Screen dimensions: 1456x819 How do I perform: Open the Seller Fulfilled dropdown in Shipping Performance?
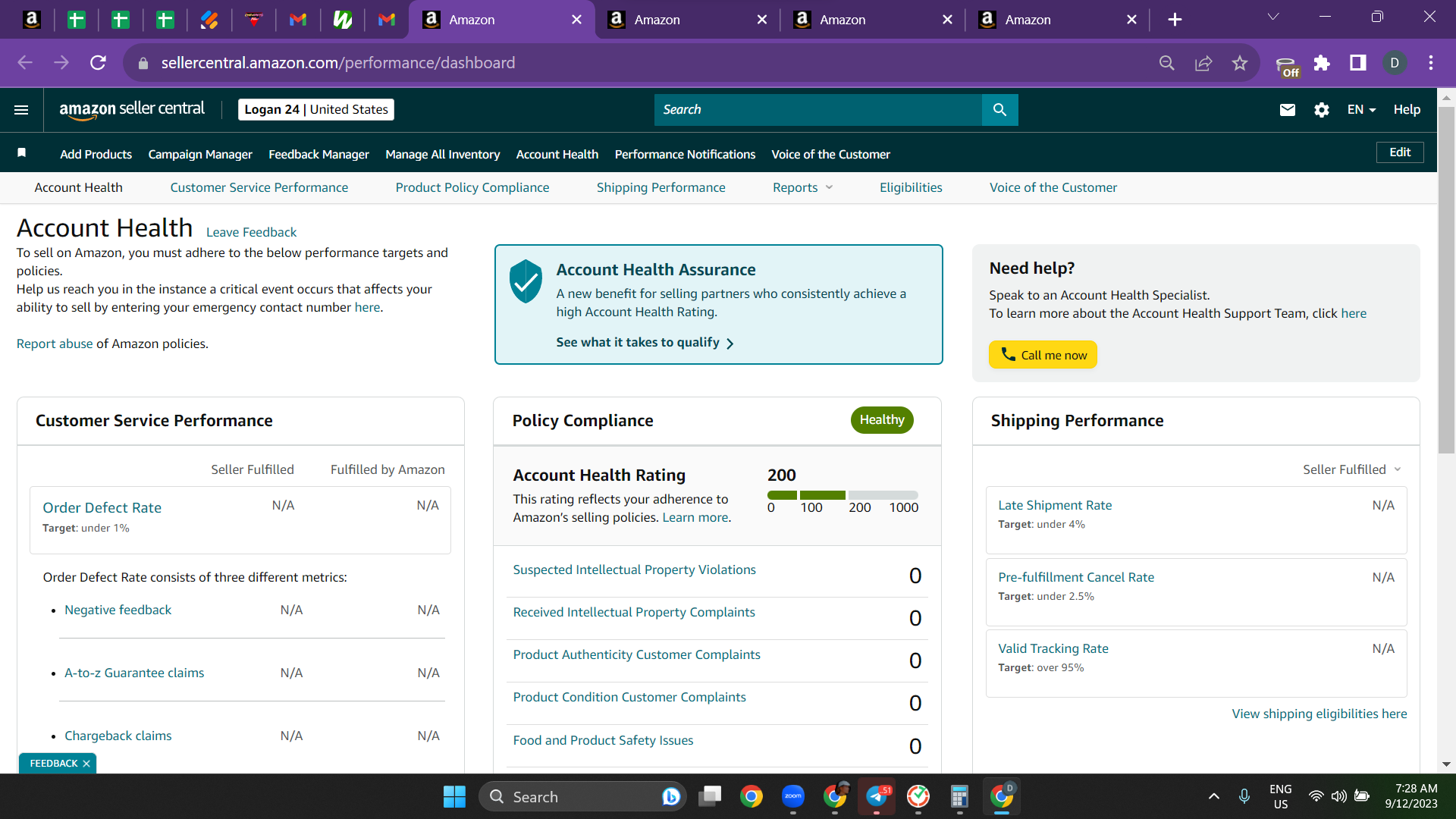(x=1352, y=470)
